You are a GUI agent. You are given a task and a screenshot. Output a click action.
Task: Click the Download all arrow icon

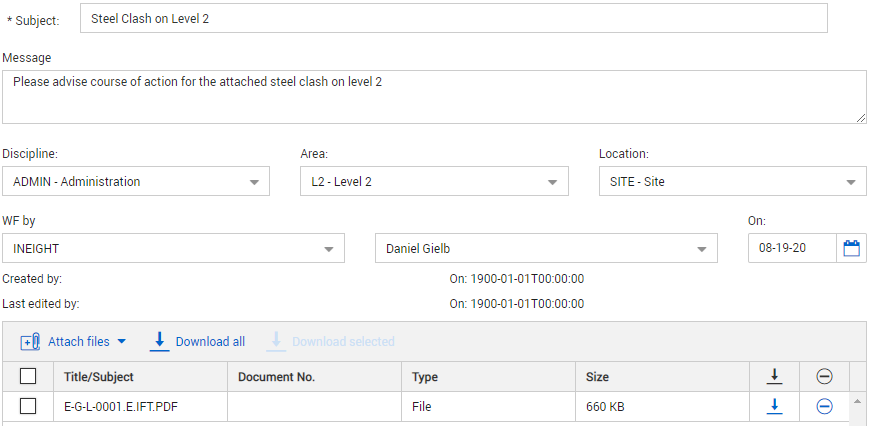click(159, 342)
